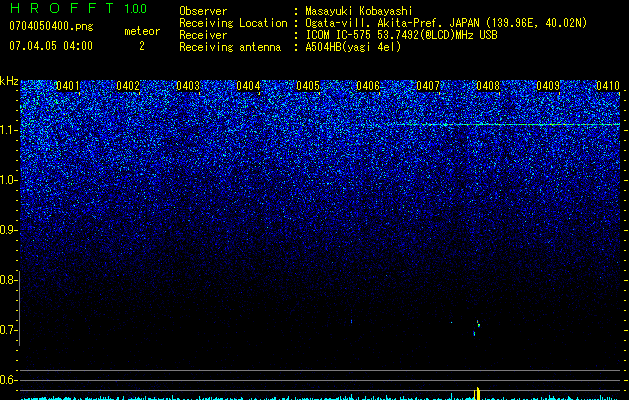Click the 0410 time marker
This screenshot has width=629, height=400.
point(608,86)
